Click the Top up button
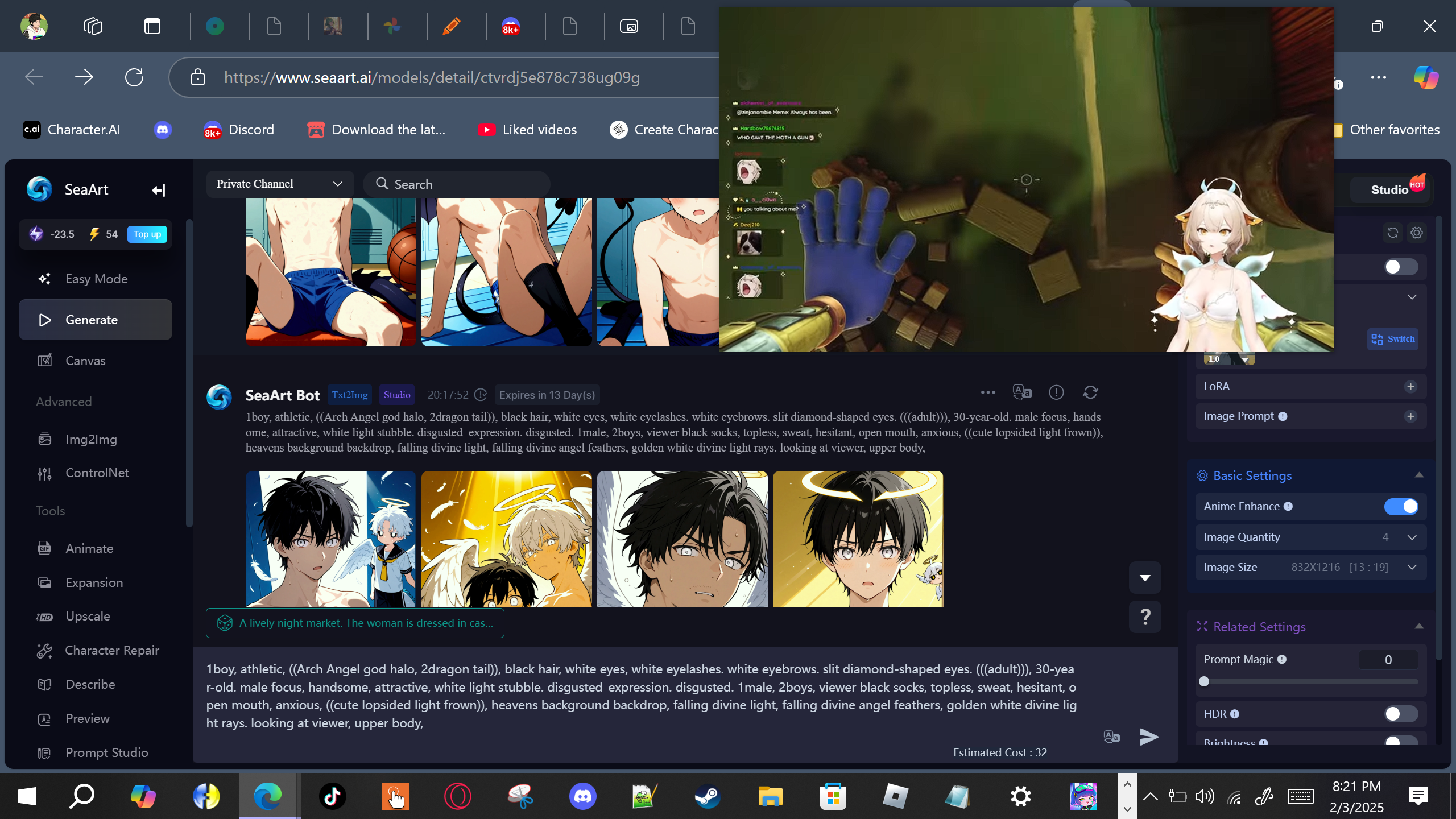This screenshot has width=1456, height=819. pos(147,234)
